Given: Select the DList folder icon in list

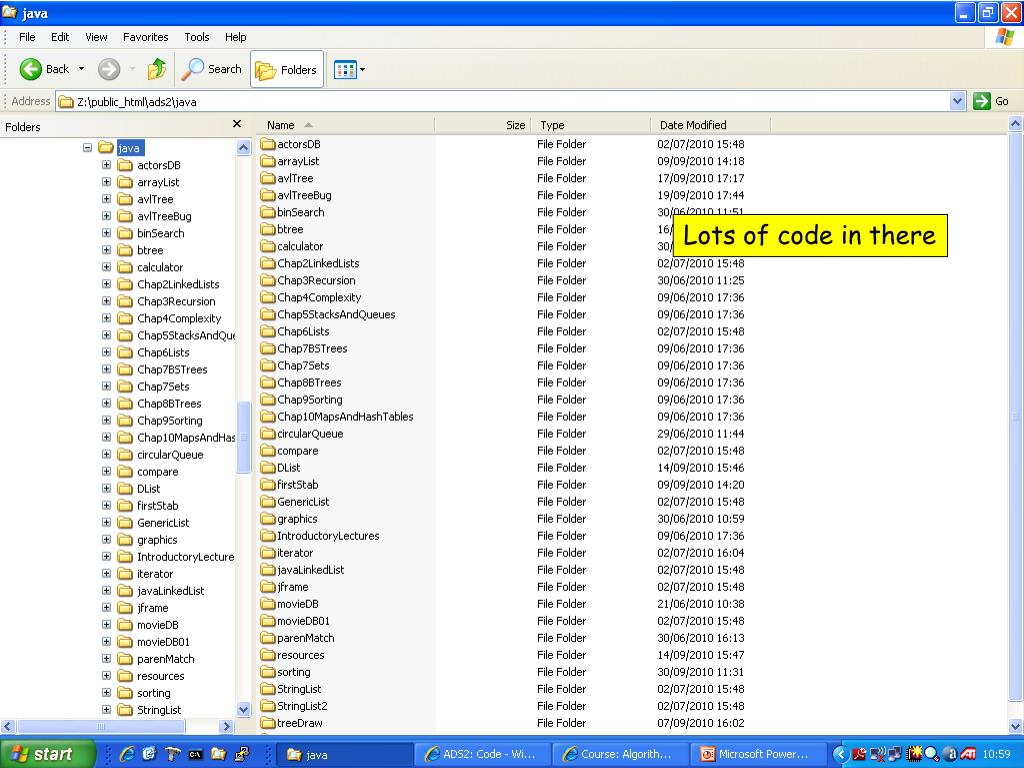Looking at the screenshot, I should (x=268, y=467).
